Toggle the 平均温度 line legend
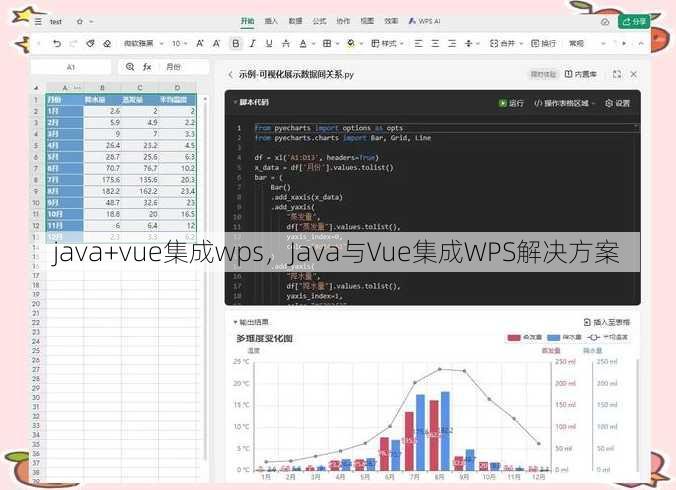Image resolution: width=676 pixels, height=490 pixels. click(x=607, y=337)
